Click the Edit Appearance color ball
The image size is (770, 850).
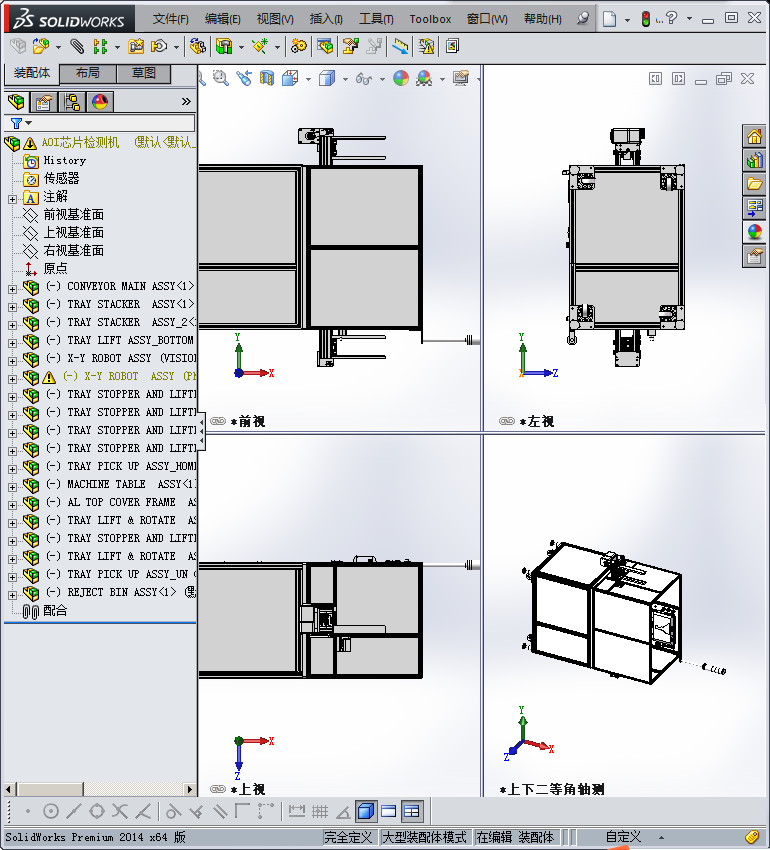tap(401, 79)
